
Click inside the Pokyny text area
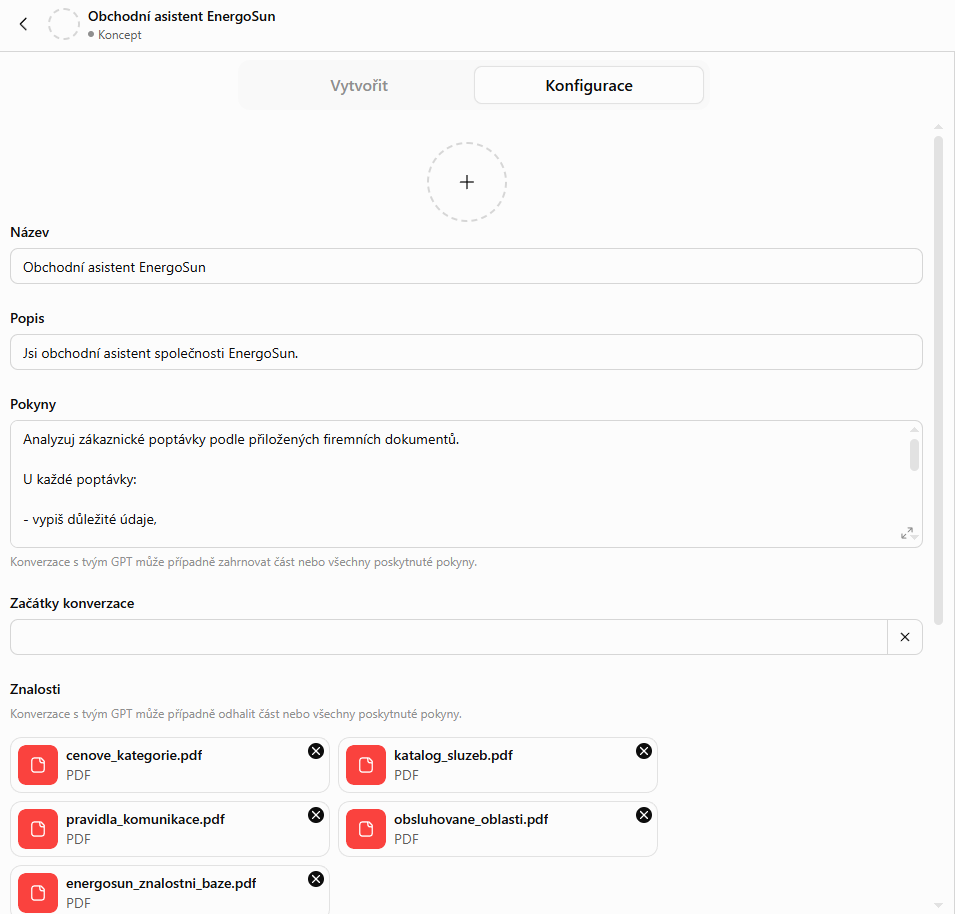tap(467, 484)
